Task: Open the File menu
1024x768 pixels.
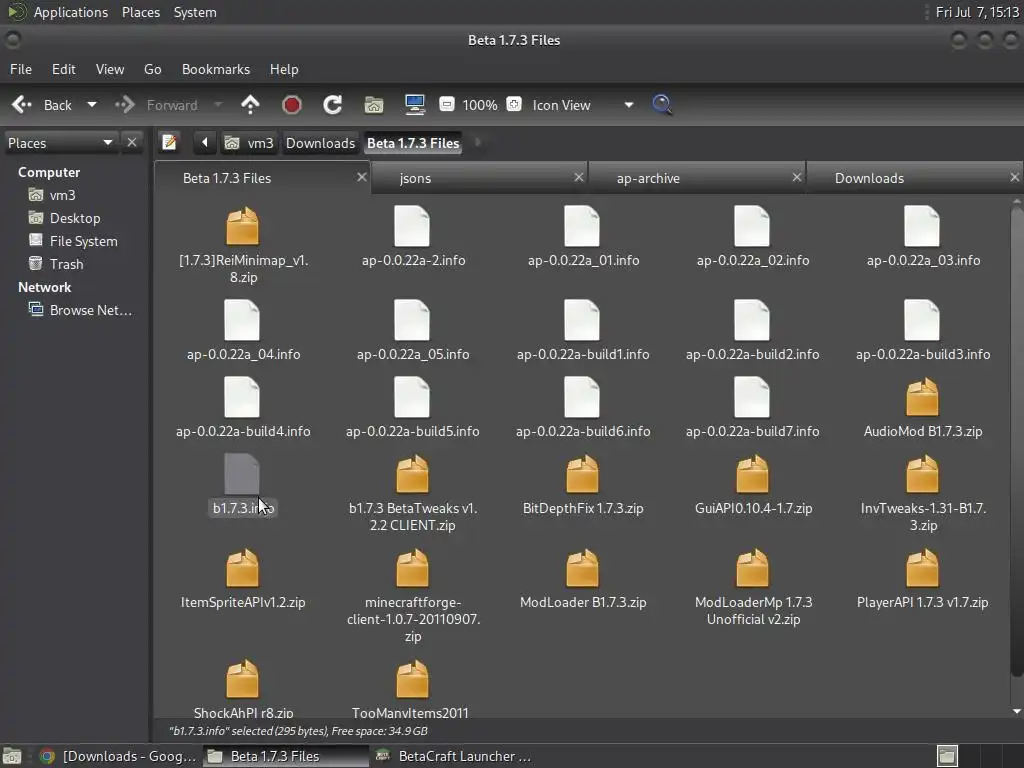Action: [20, 69]
